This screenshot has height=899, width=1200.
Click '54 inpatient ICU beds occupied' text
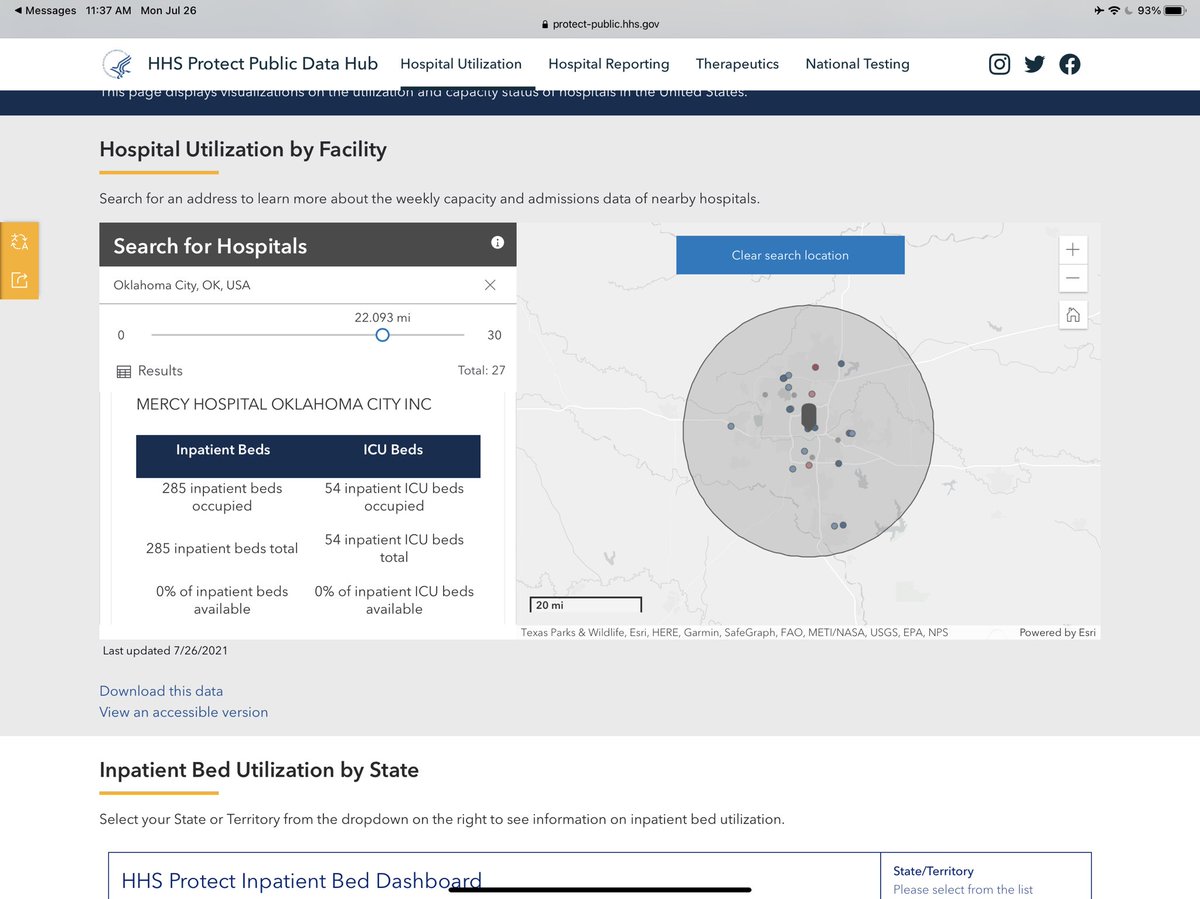(x=394, y=497)
